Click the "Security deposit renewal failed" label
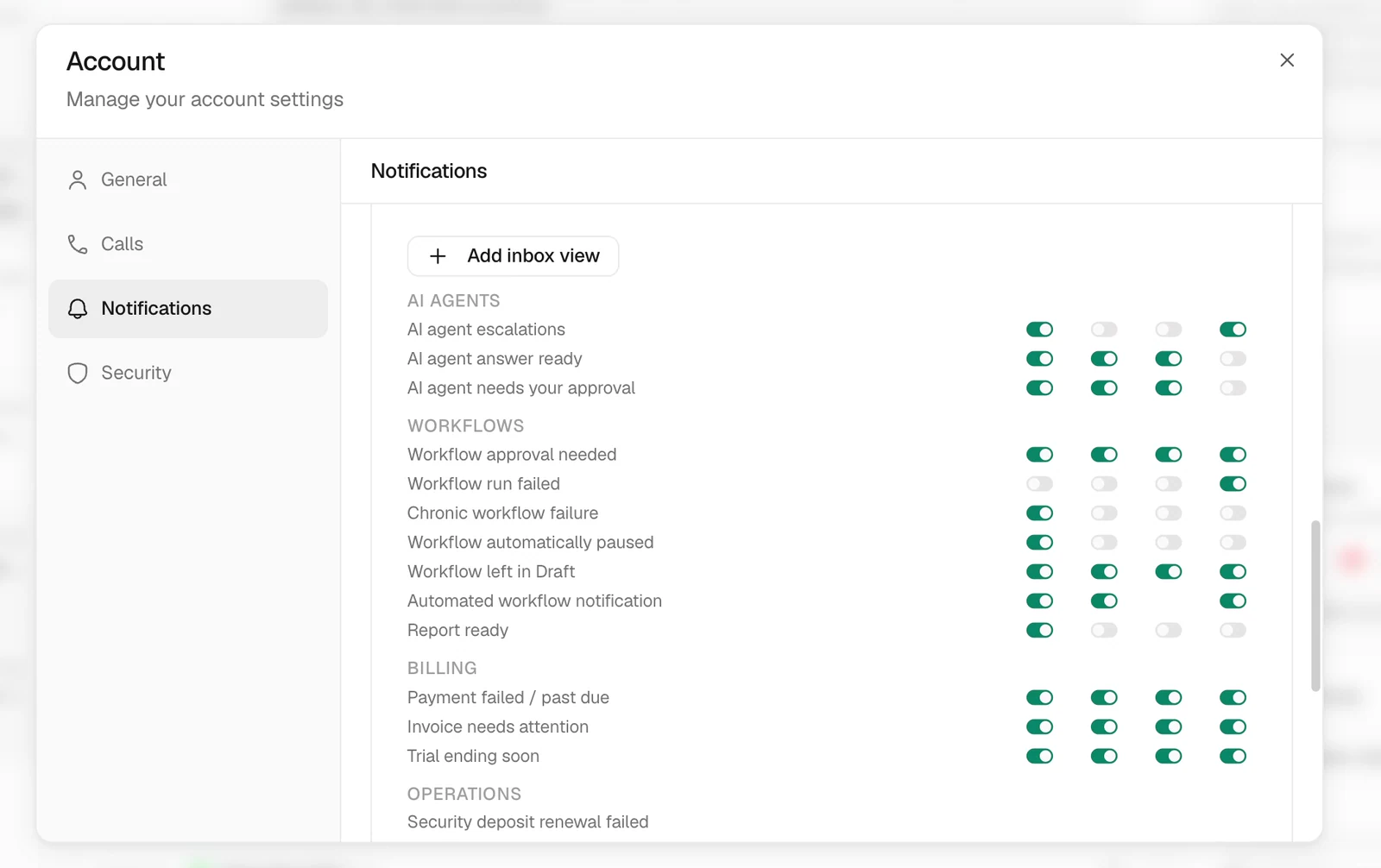This screenshot has height=868, width=1381. pos(527,822)
